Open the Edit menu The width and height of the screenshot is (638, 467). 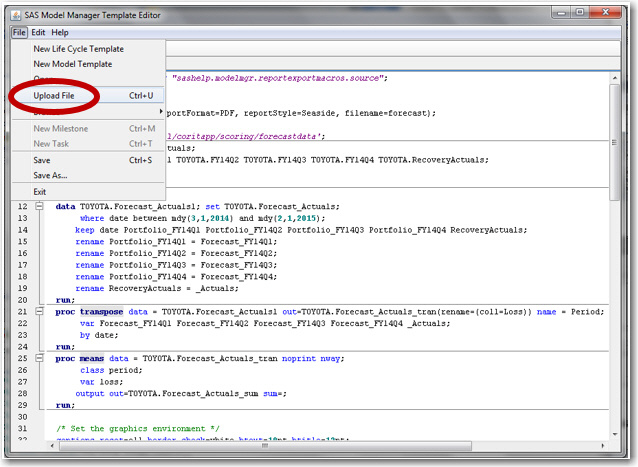38,32
